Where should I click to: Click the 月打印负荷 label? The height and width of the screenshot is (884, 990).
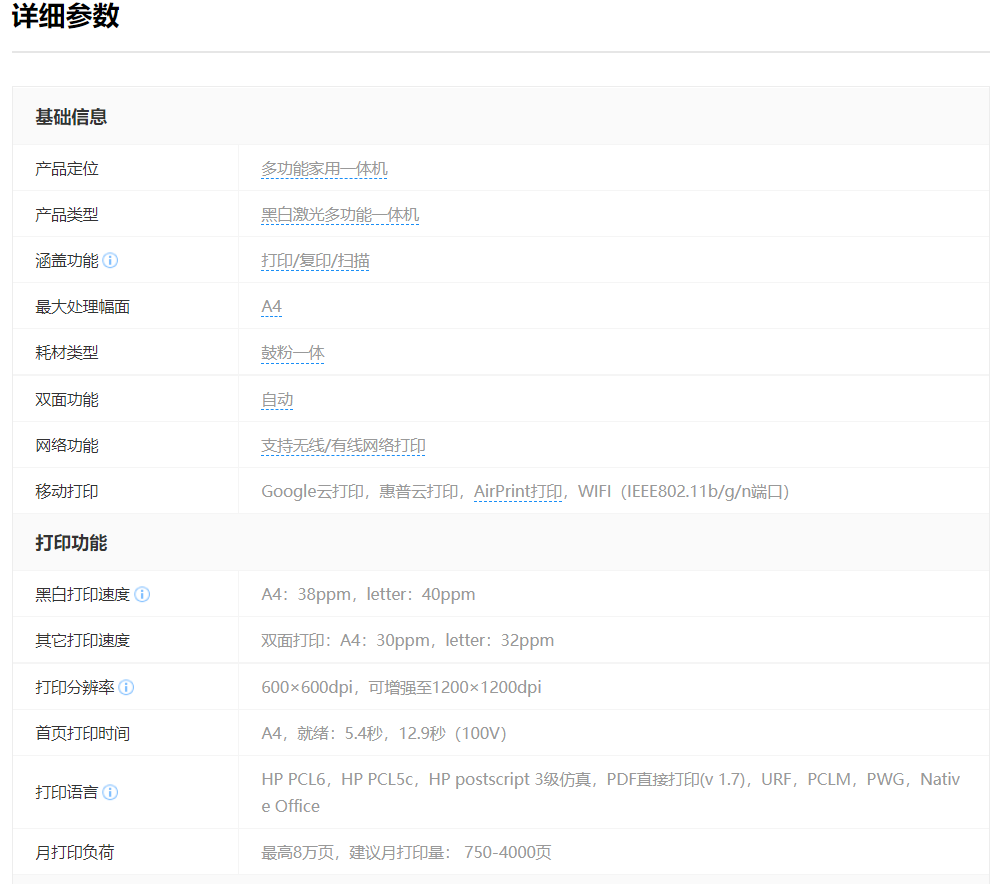(75, 852)
